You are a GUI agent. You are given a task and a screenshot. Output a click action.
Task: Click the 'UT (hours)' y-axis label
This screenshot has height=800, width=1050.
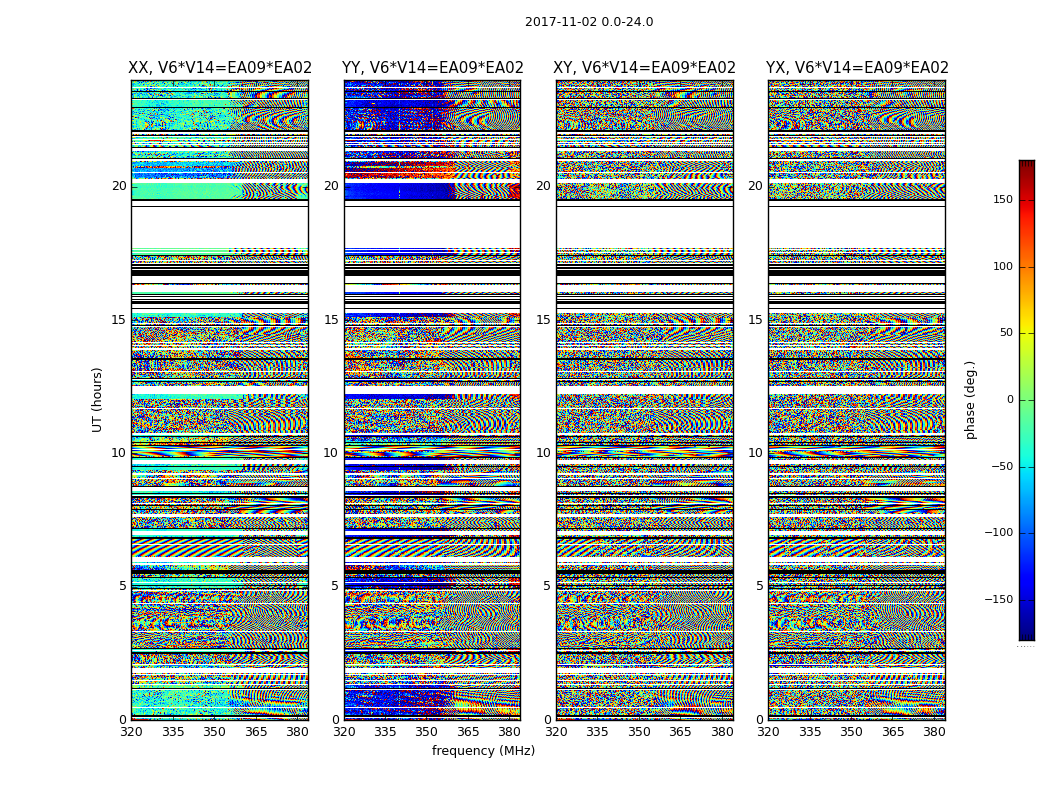click(x=98, y=400)
